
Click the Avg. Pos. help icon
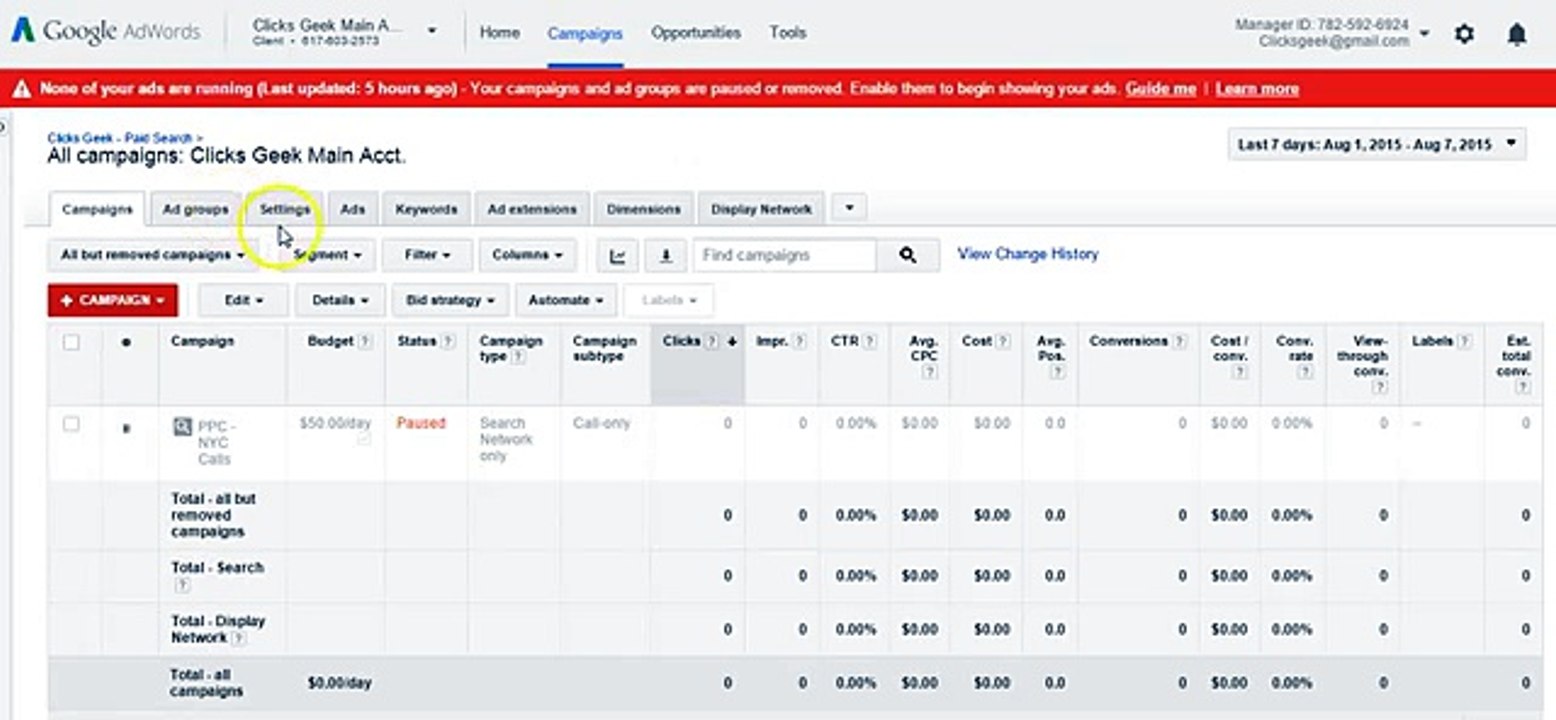1058,372
